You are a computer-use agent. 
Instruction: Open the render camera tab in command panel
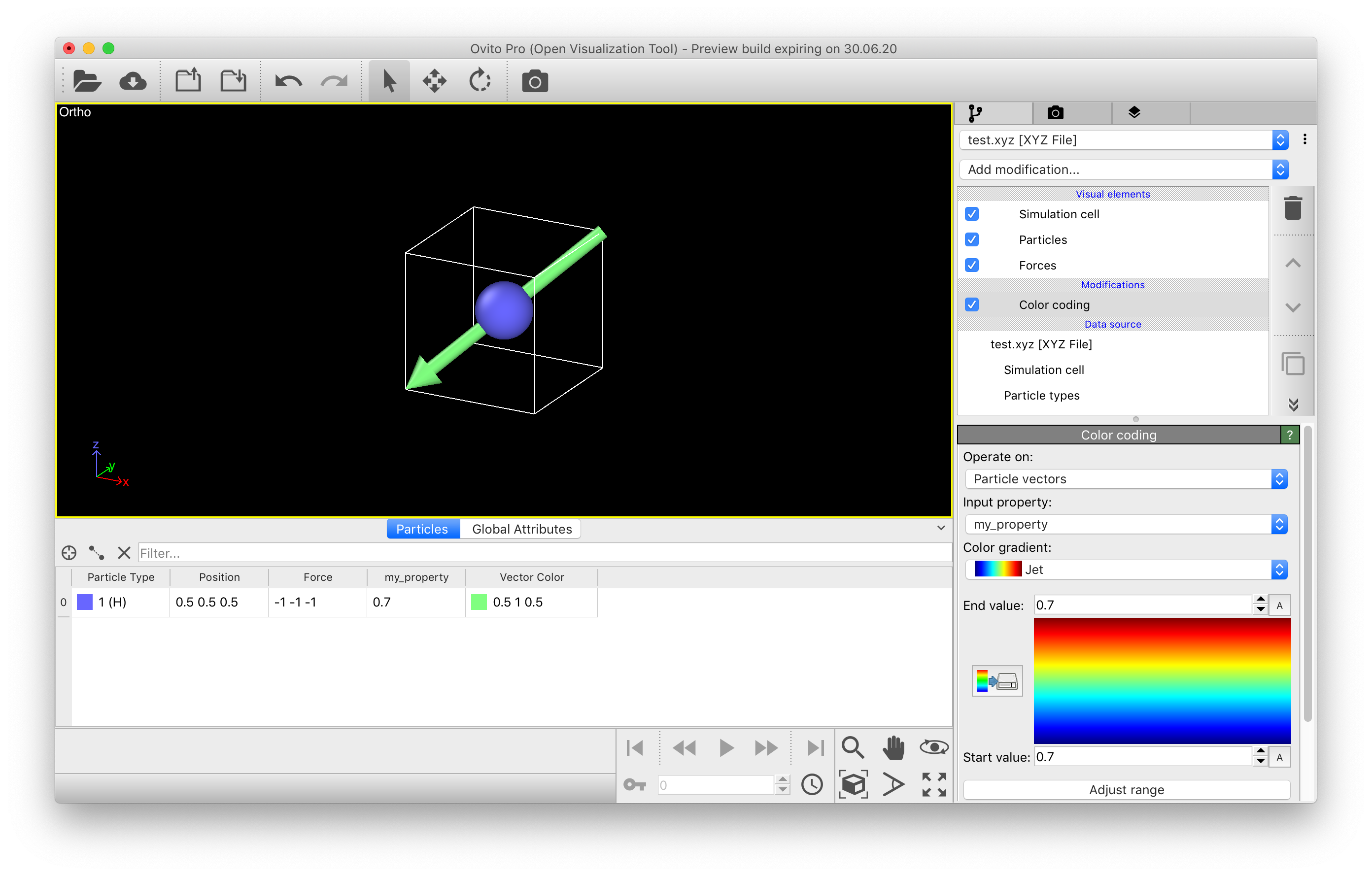[1055, 113]
